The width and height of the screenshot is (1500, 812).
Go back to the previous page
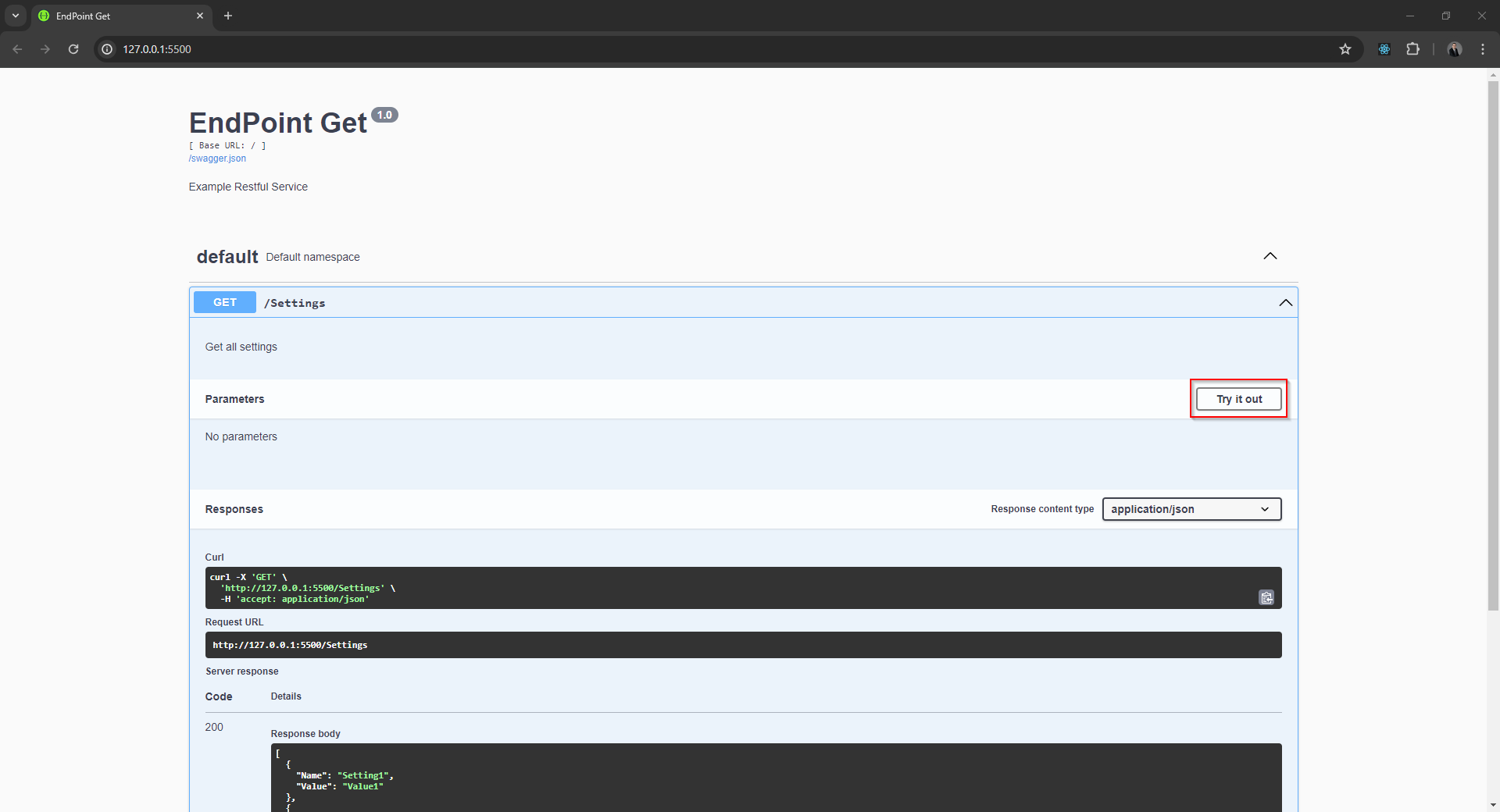tap(17, 49)
